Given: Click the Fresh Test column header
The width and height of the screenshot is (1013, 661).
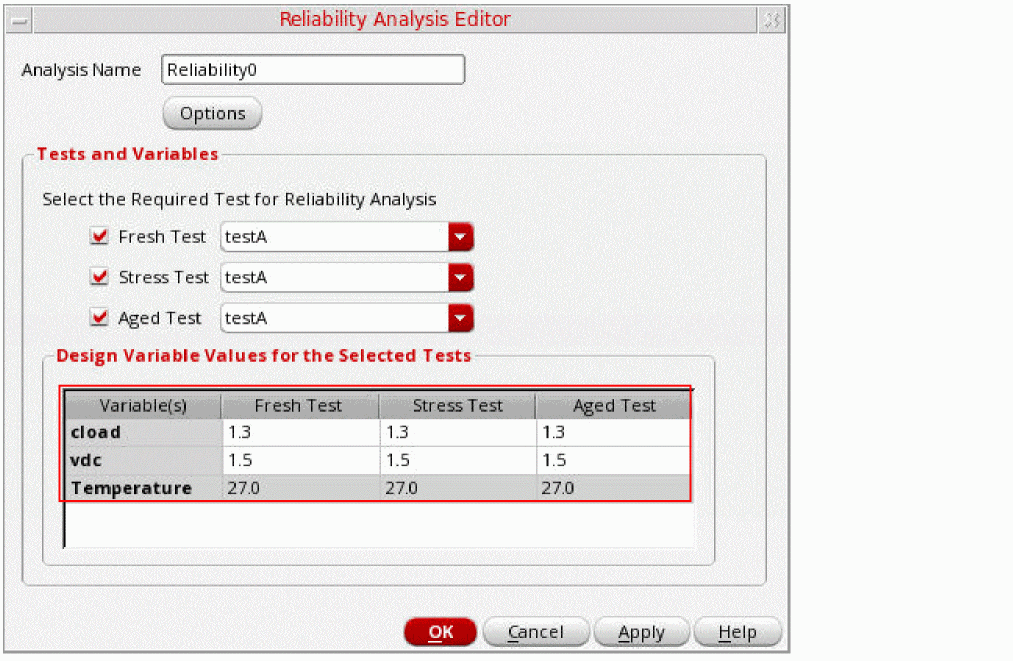Looking at the screenshot, I should point(300,406).
